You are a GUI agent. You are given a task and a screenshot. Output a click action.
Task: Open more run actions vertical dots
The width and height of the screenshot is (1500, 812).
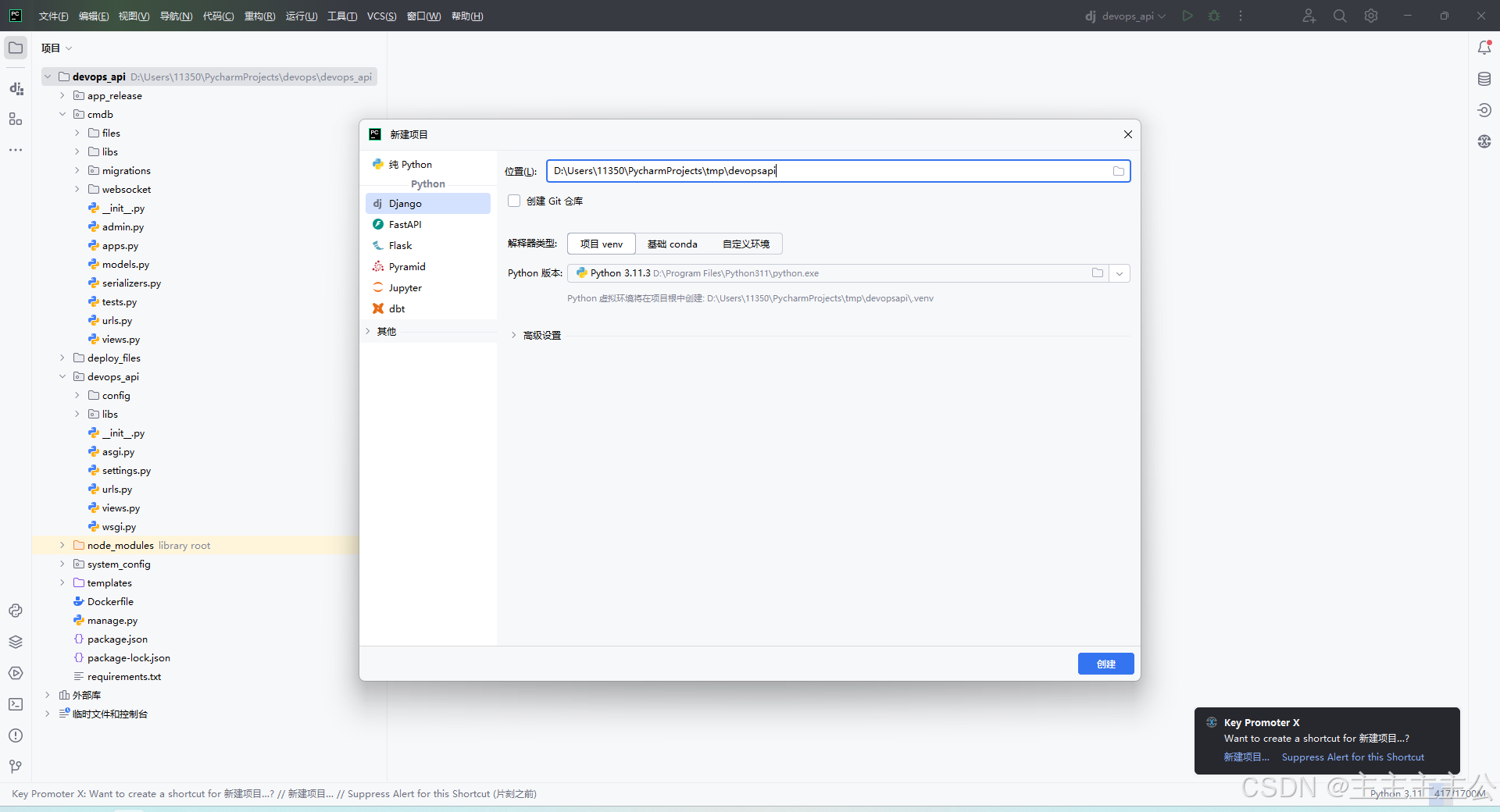pyautogui.click(x=1241, y=16)
